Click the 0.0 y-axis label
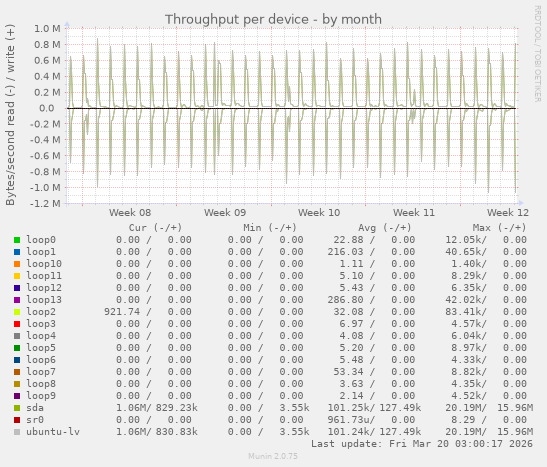547x467 pixels. point(47,108)
